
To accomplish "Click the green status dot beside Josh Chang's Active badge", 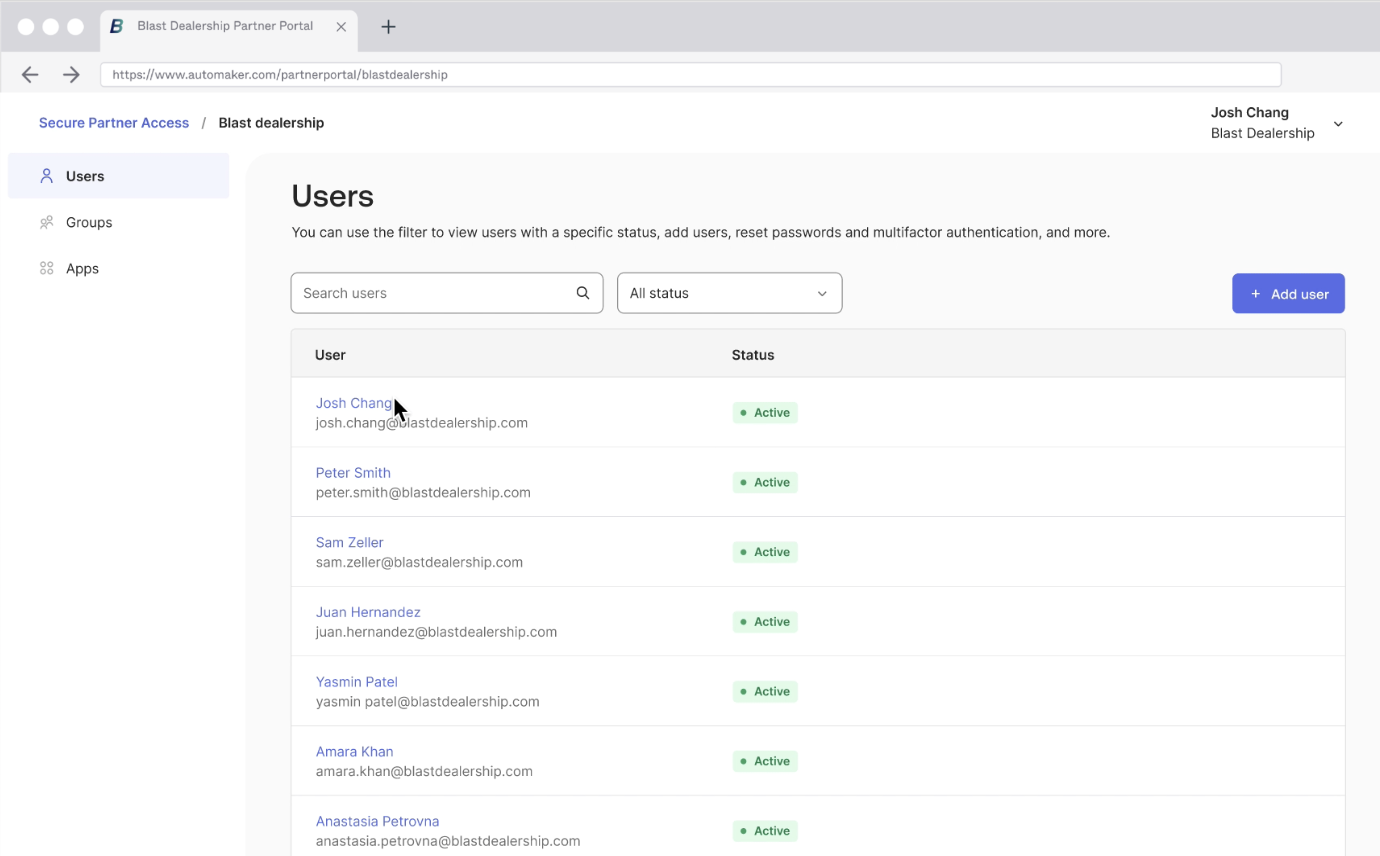I will pyautogui.click(x=741, y=412).
